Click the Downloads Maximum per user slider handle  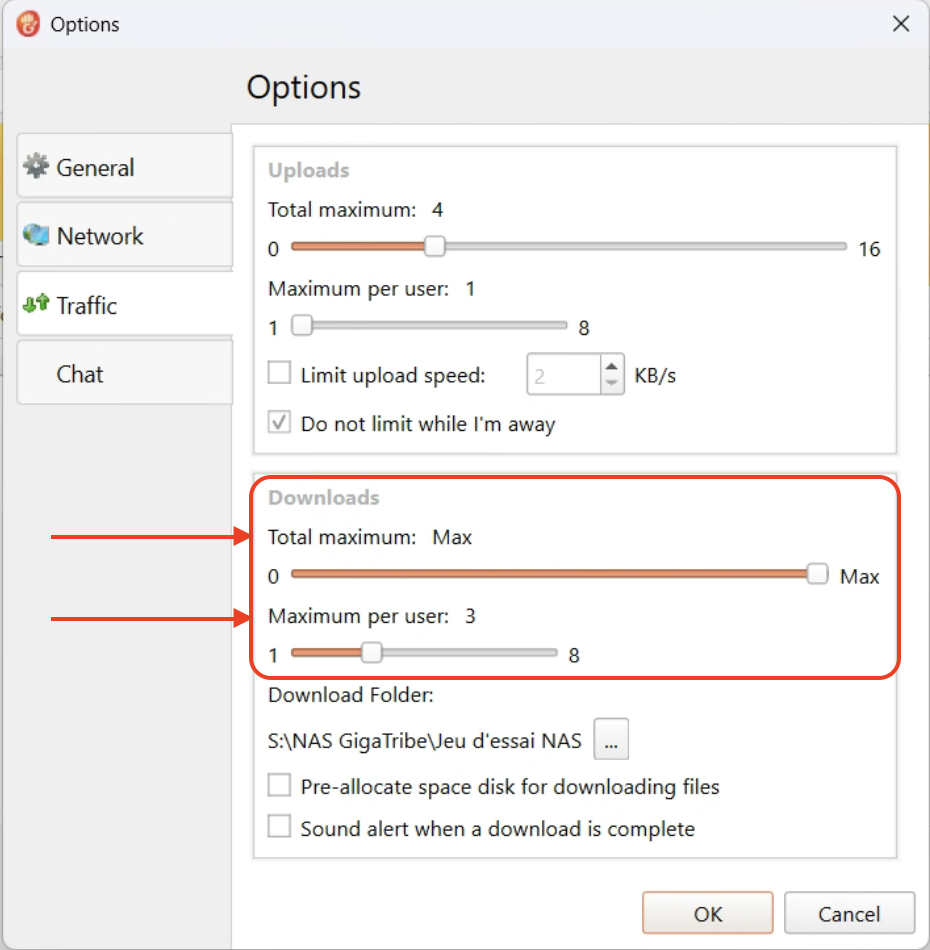pos(371,653)
